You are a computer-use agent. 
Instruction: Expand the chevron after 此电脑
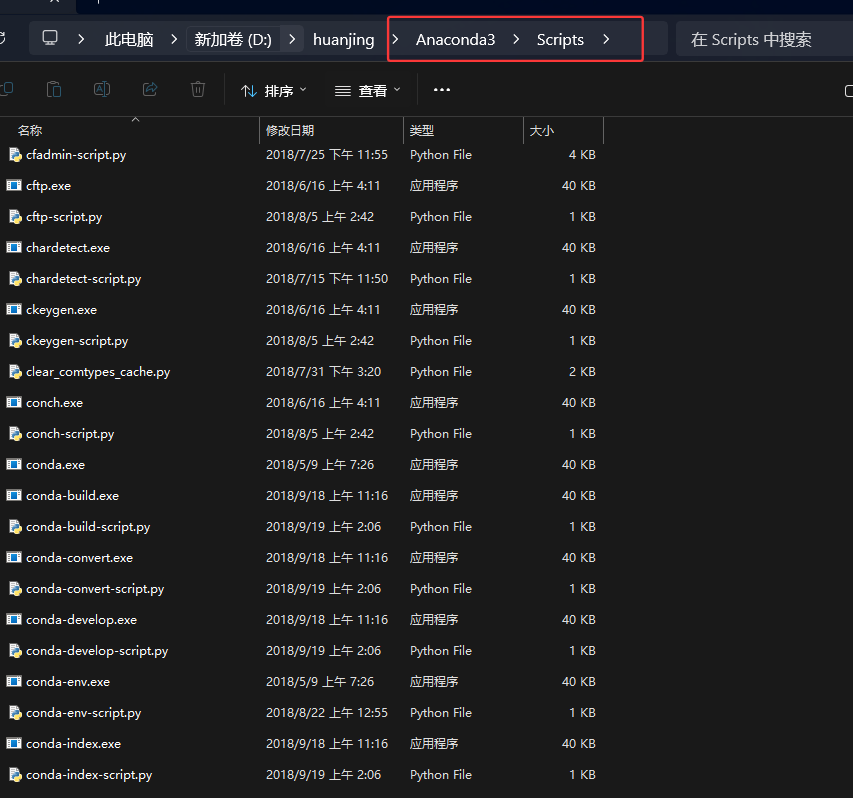pyautogui.click(x=174, y=39)
